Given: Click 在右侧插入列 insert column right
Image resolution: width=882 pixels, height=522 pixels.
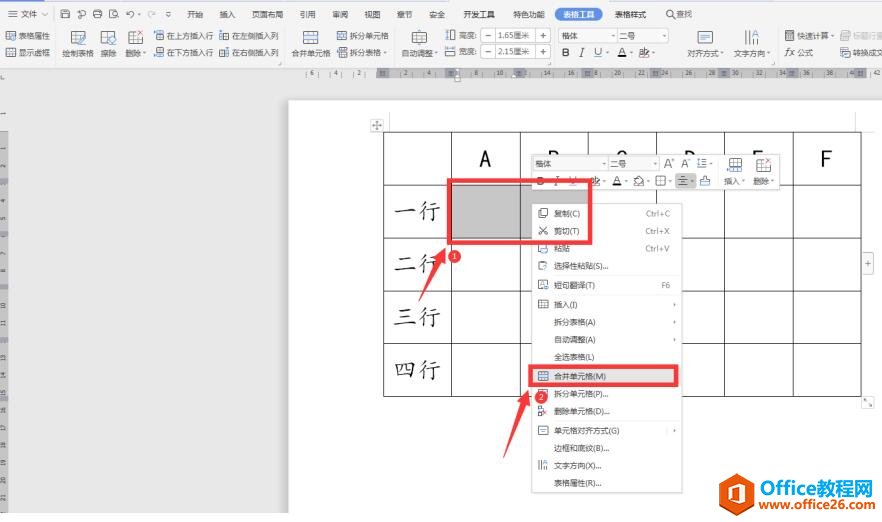Looking at the screenshot, I should coord(249,52).
